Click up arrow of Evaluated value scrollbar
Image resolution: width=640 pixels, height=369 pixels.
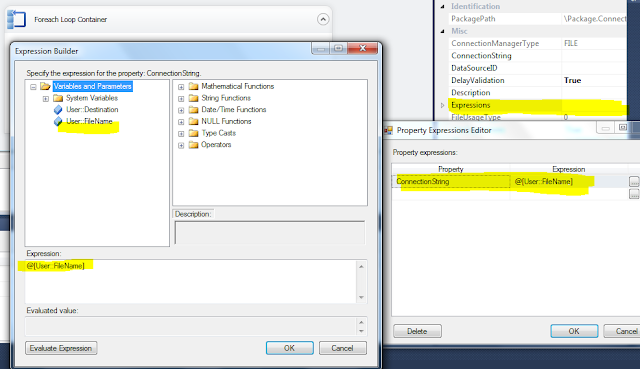361,322
